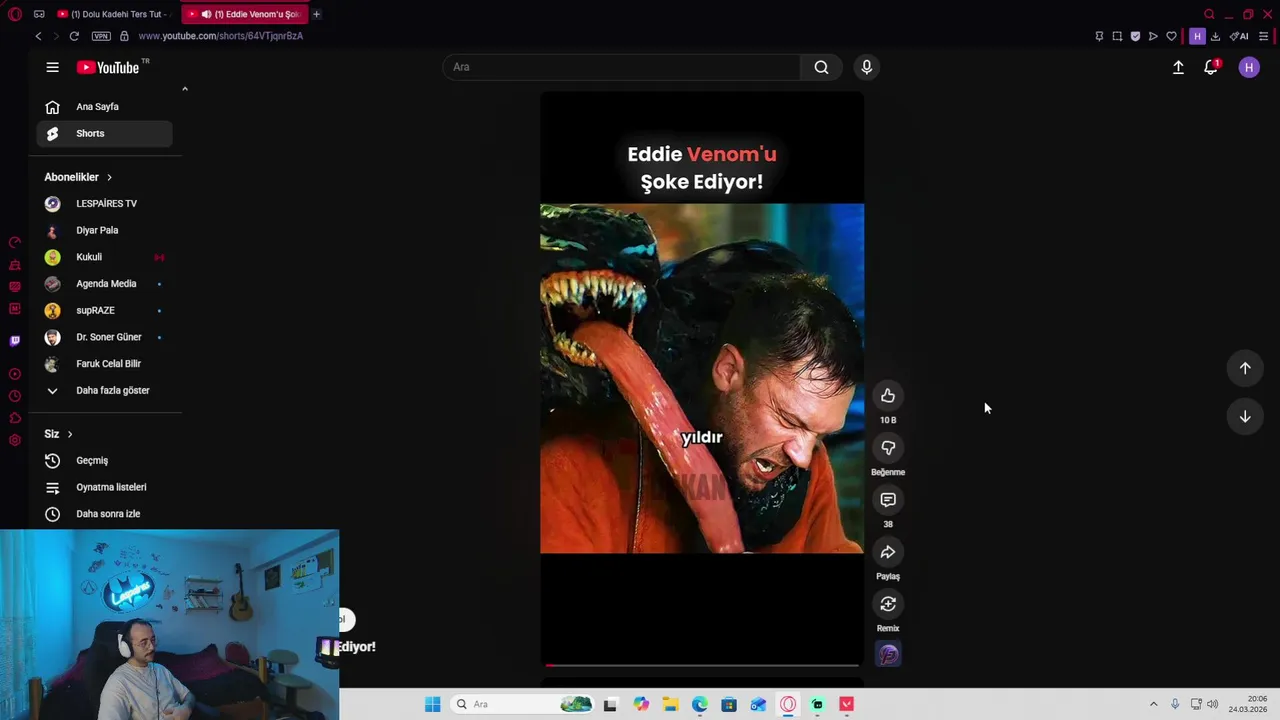Viewport: 1280px width, 720px height.
Task: Open Twitch in the Opera sidebar
Action: coord(14,341)
